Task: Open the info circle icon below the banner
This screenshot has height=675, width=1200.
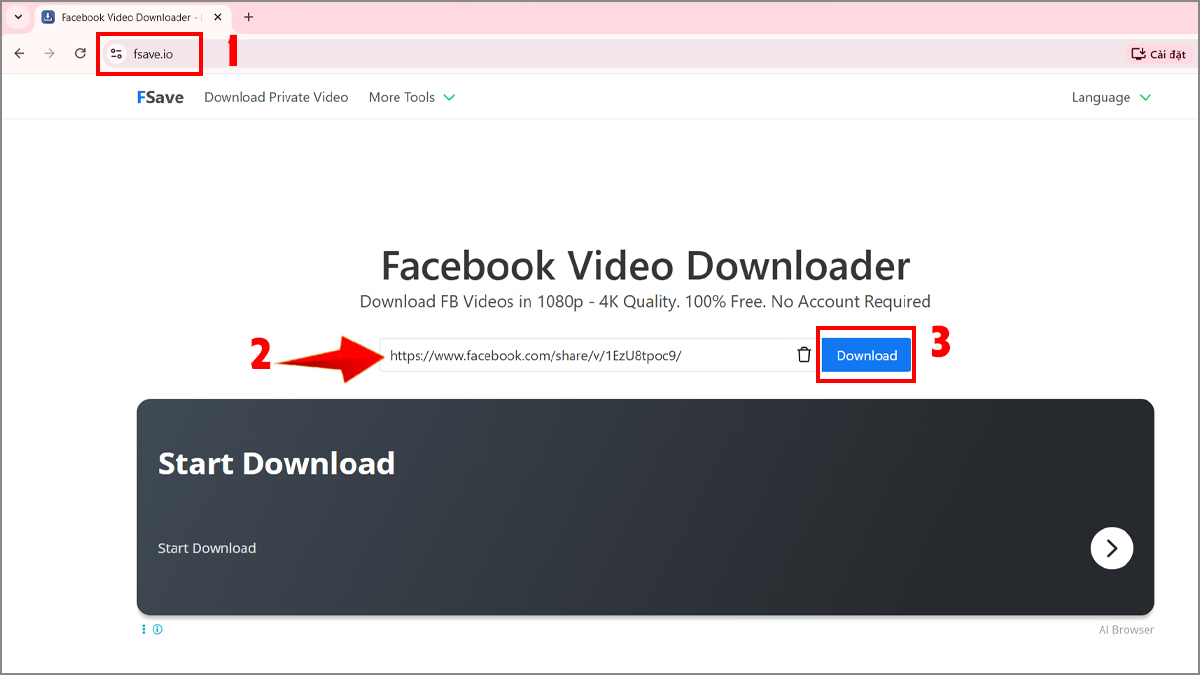Action: pyautogui.click(x=158, y=629)
